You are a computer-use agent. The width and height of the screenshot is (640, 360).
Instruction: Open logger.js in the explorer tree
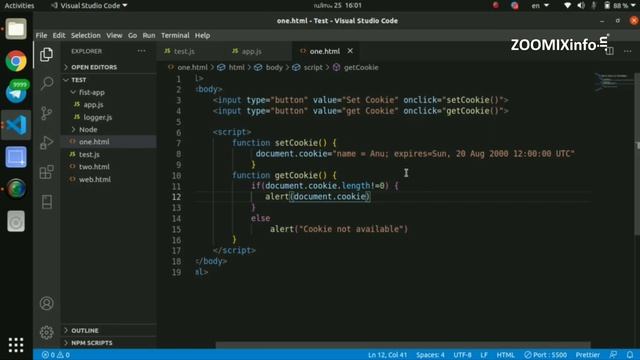98,117
